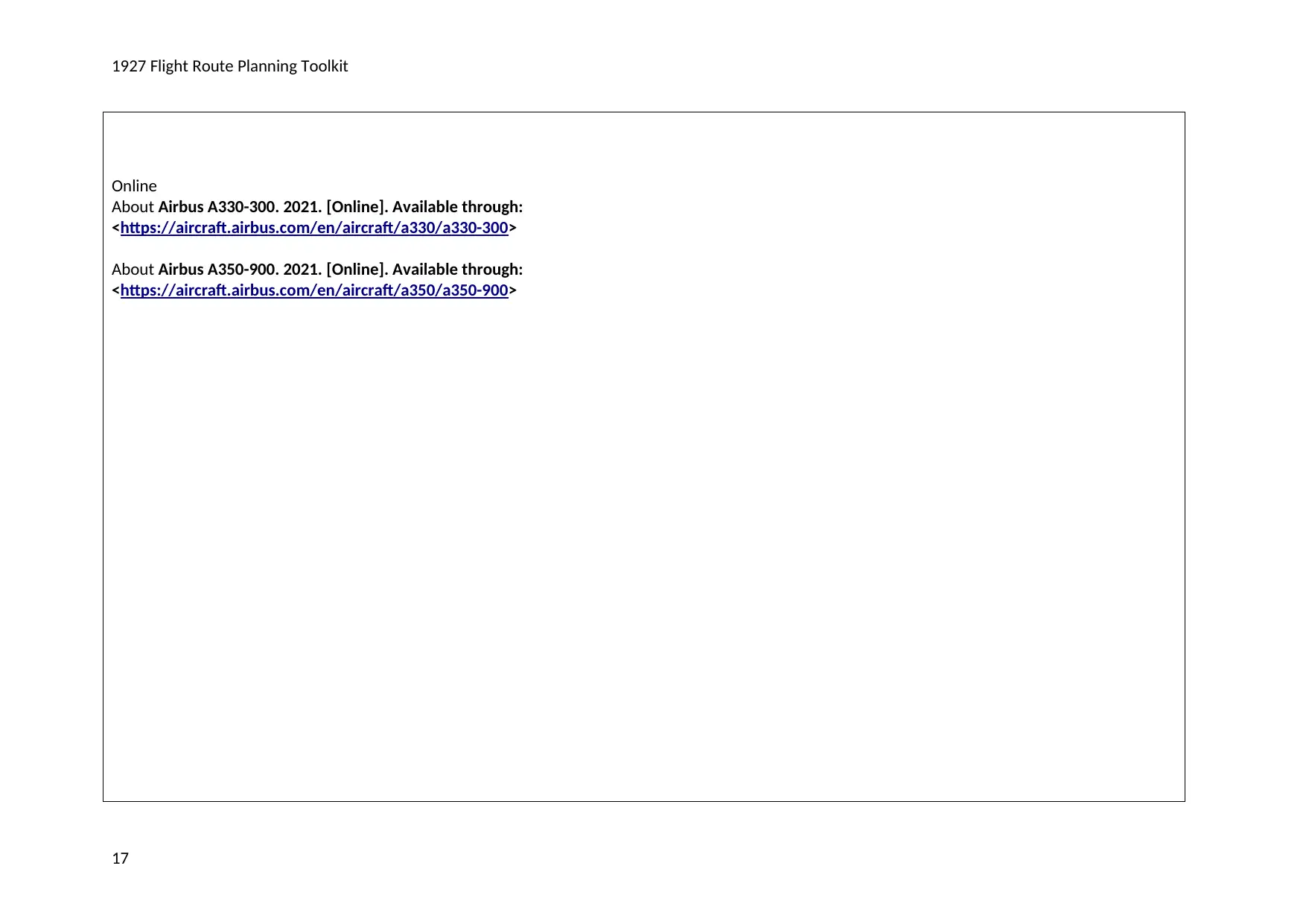The width and height of the screenshot is (1306, 924).
Task: Click the 'About Airbus A350-900. 2021.' reference line
Action: click(317, 270)
